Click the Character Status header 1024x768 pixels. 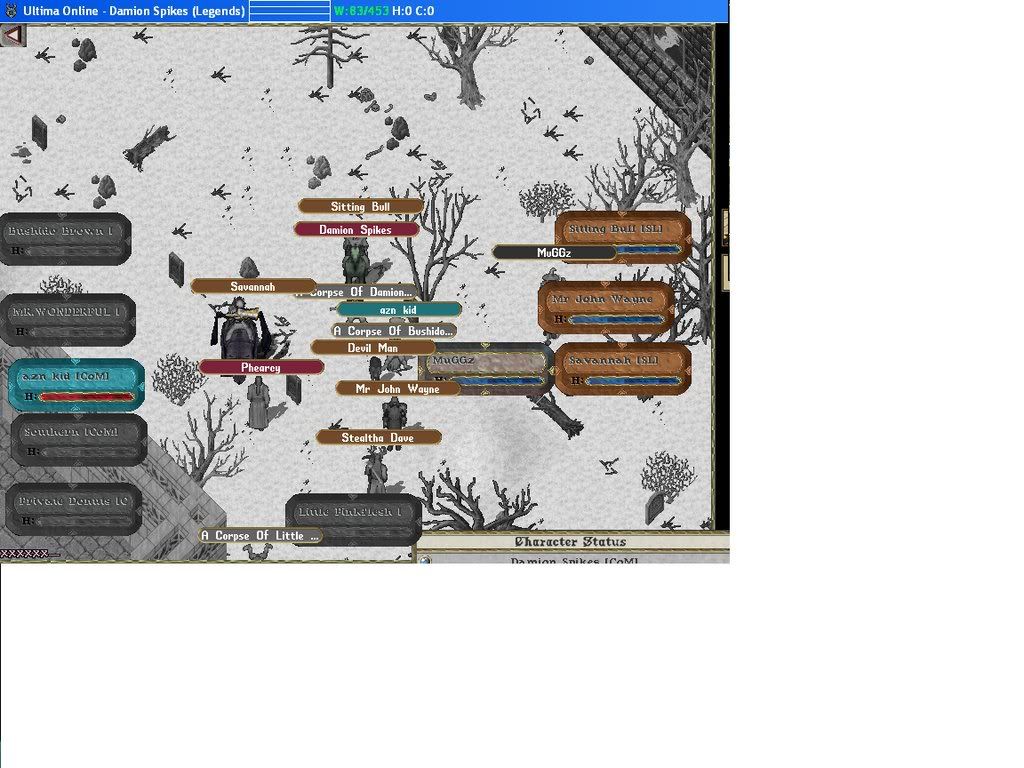(570, 541)
